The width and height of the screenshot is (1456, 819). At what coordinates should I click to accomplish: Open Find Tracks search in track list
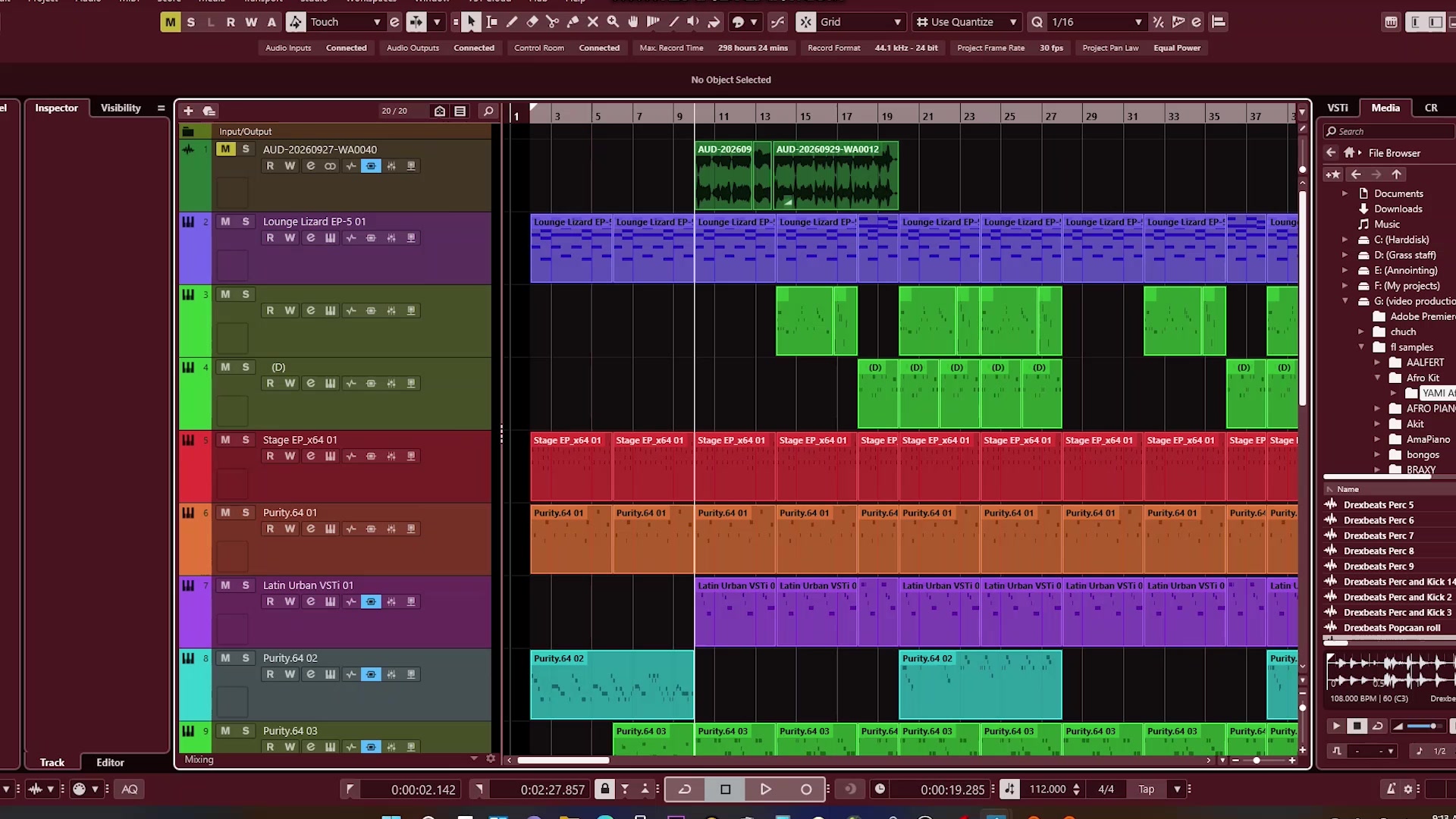point(488,111)
